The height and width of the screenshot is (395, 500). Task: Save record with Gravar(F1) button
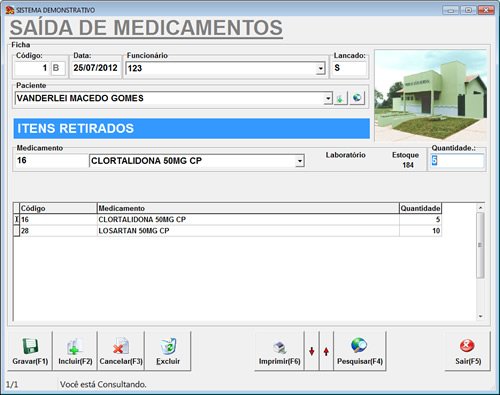click(x=30, y=351)
